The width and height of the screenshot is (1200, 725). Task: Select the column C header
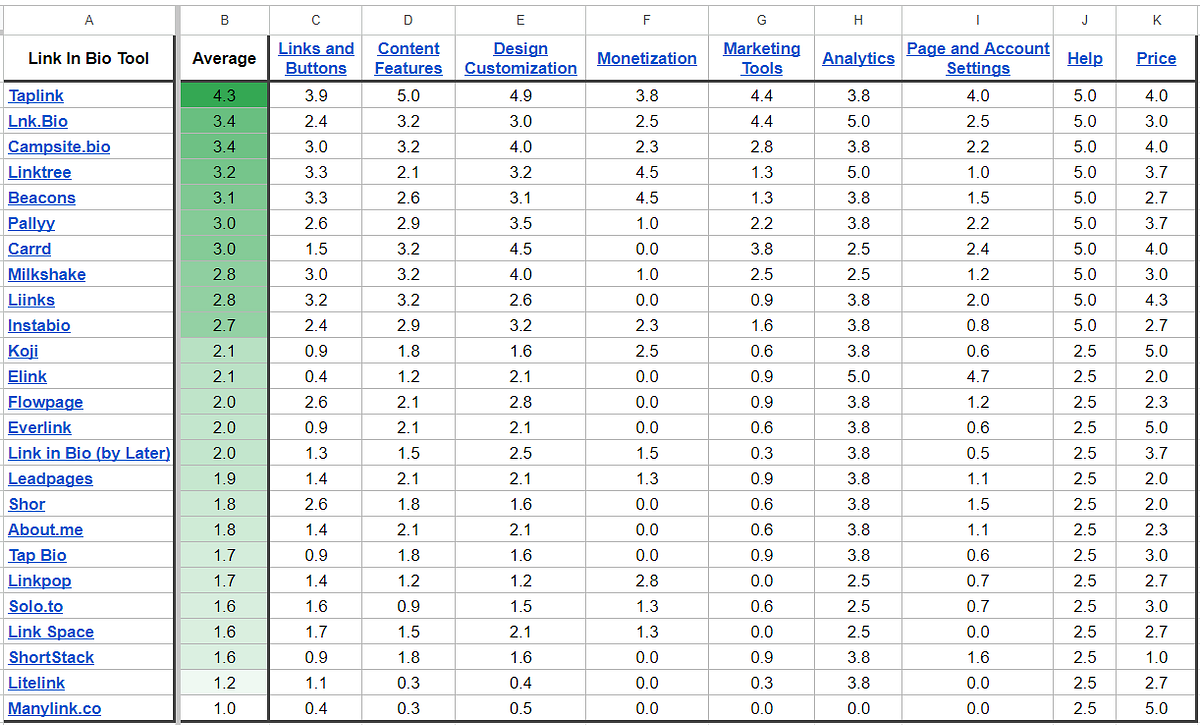(x=316, y=19)
